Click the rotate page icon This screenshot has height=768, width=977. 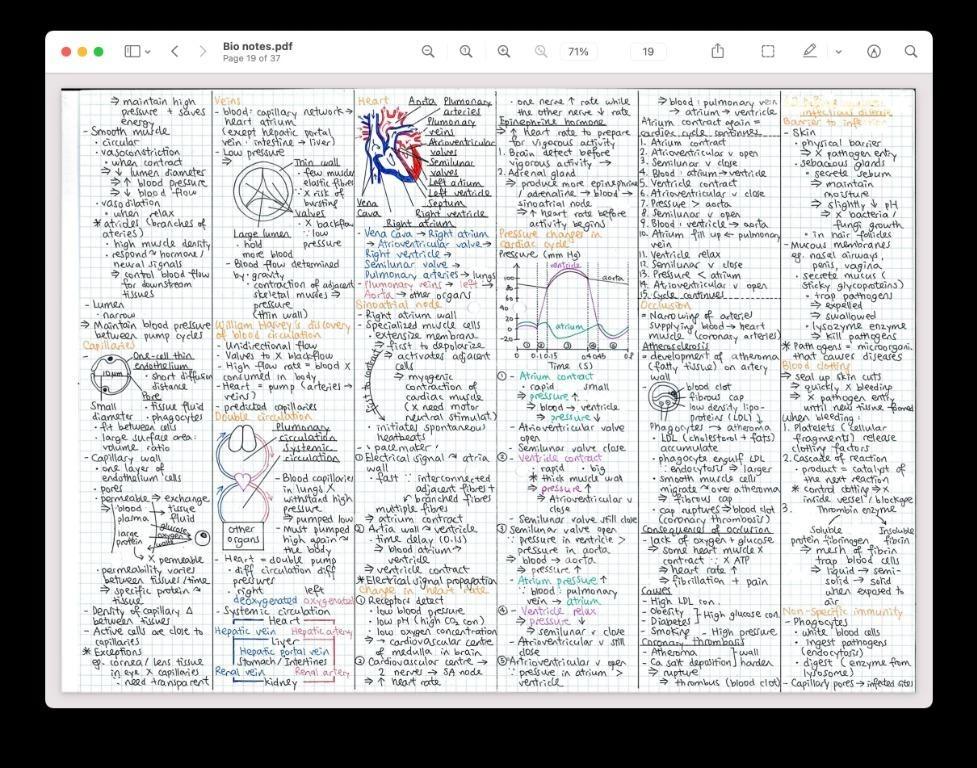pyautogui.click(x=873, y=50)
